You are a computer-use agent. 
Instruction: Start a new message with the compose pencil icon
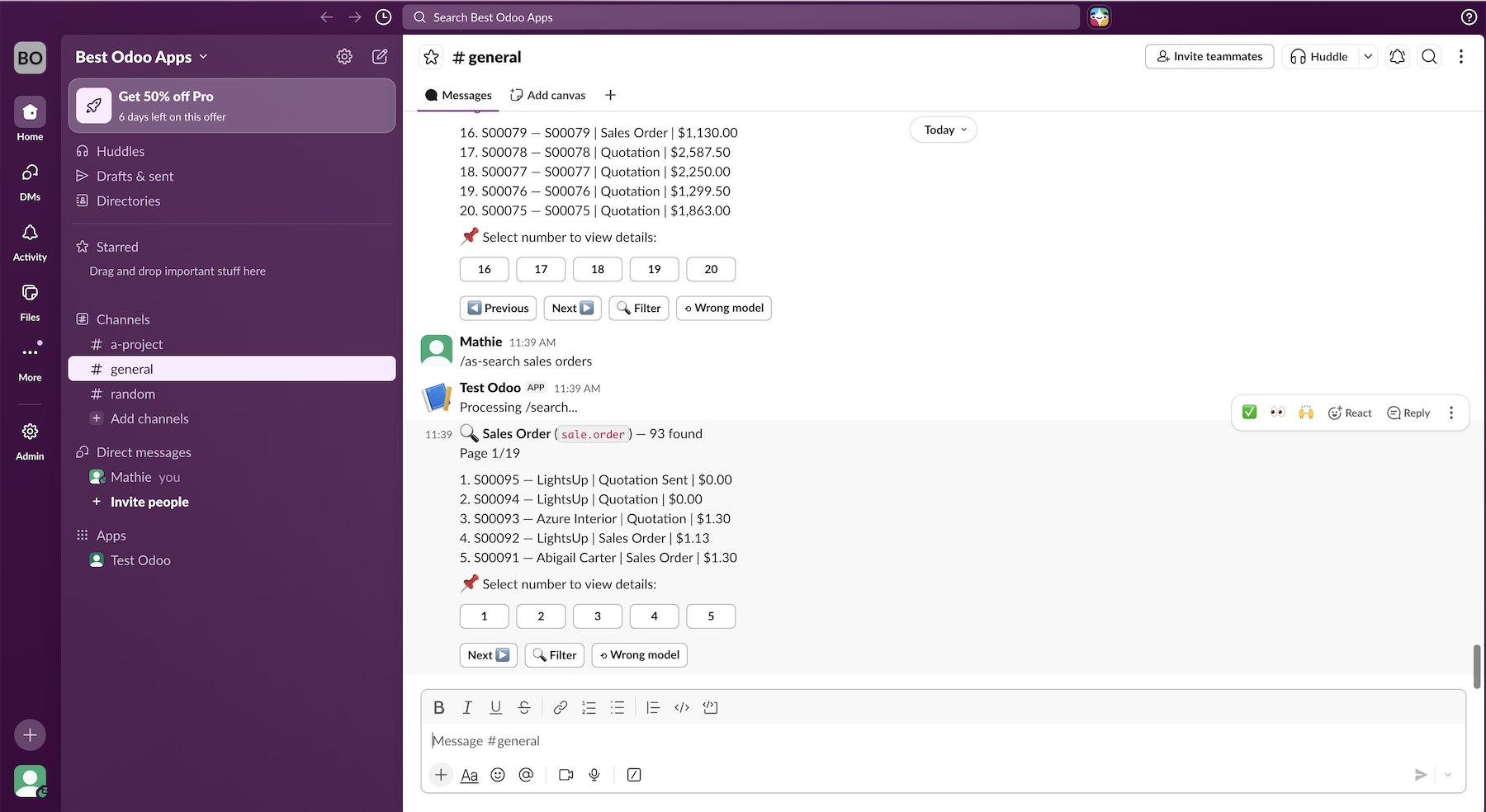click(379, 56)
